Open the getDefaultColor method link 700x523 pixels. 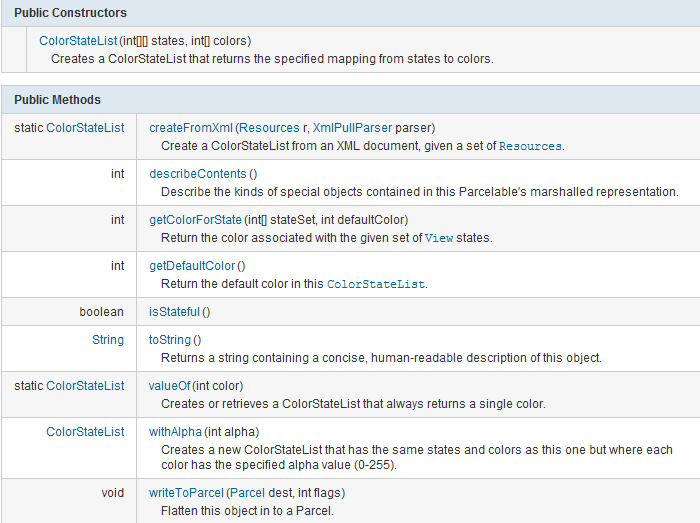tap(192, 265)
